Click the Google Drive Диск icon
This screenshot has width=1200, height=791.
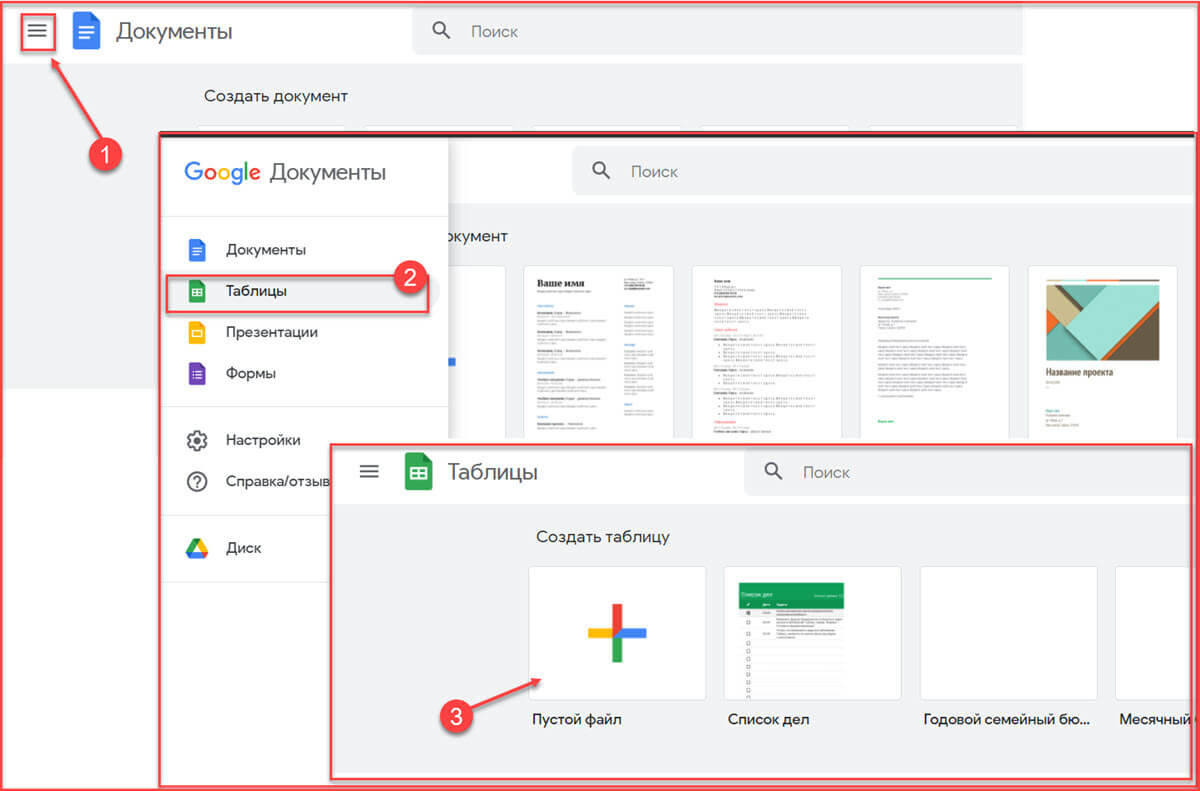pos(197,548)
